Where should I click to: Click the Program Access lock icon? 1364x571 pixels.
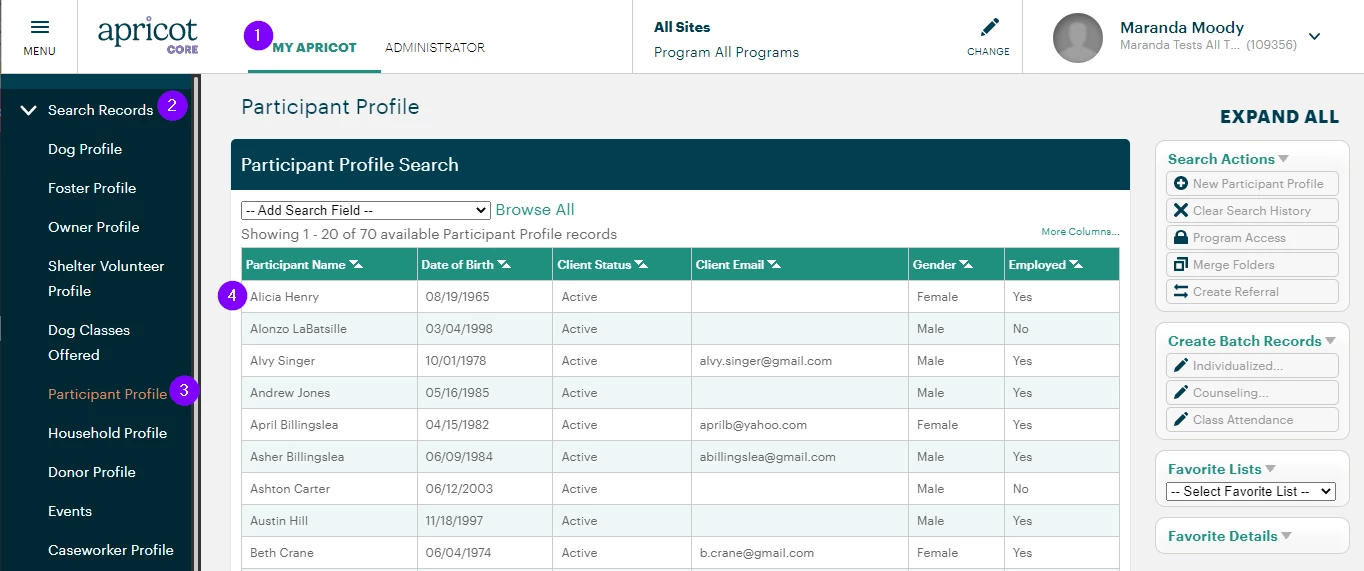point(1181,238)
